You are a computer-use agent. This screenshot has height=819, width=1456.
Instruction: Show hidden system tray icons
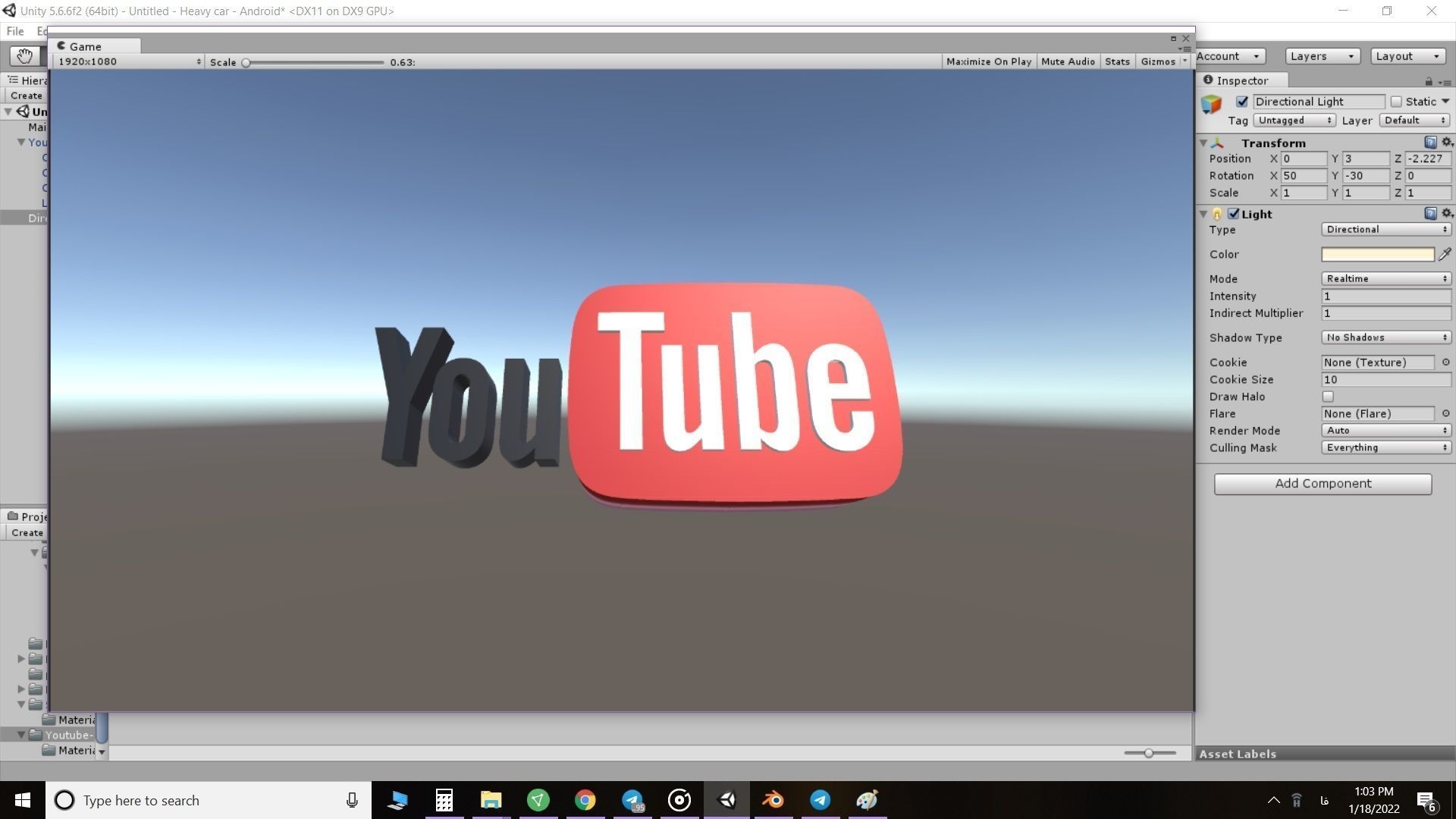tap(1274, 800)
